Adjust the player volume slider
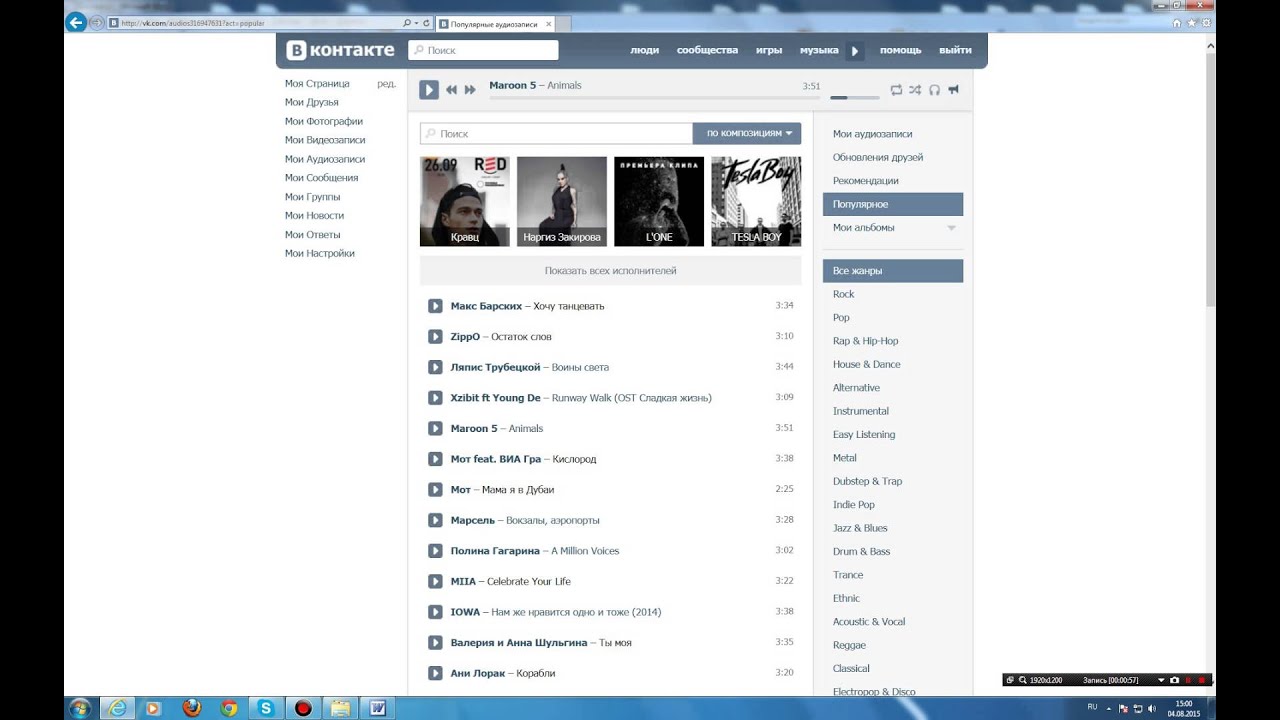1280x720 pixels. [x=854, y=97]
